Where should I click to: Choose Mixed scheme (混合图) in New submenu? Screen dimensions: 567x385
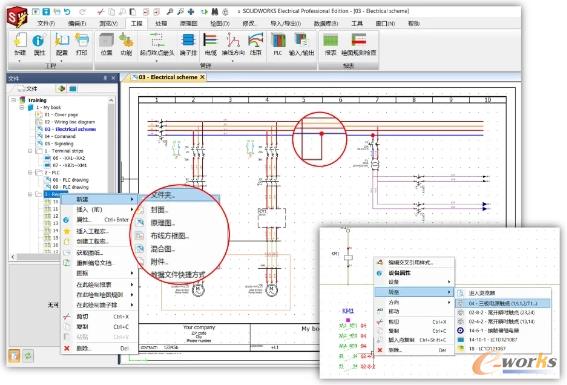pyautogui.click(x=163, y=249)
